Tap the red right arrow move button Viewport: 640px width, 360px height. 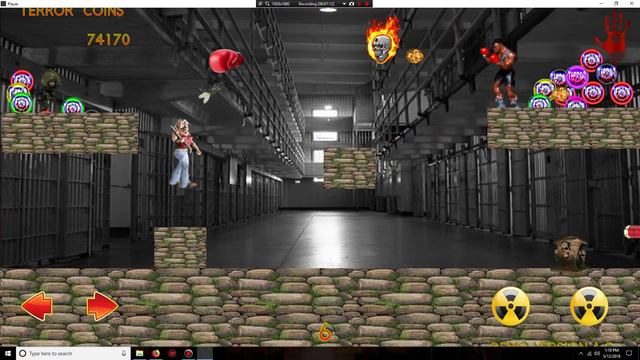102,306
